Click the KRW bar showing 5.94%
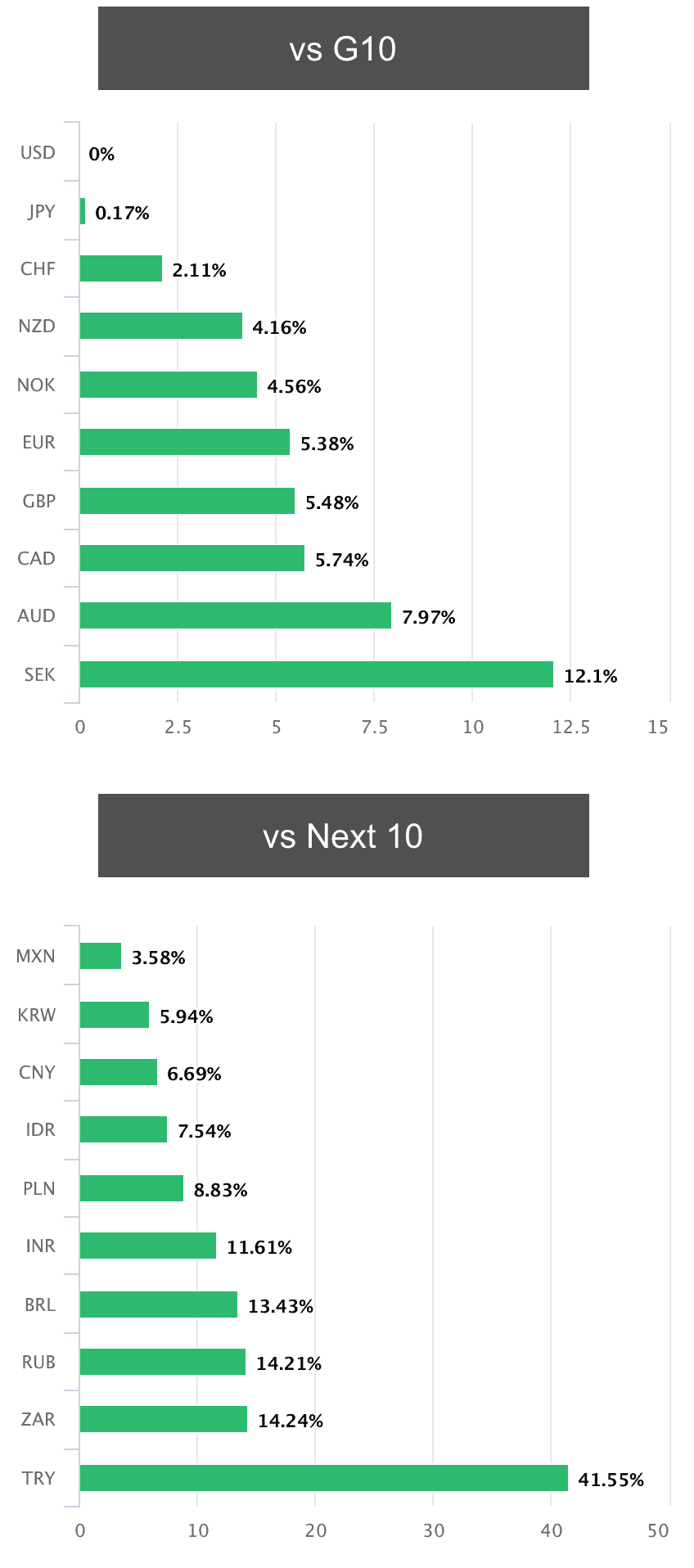The width and height of the screenshot is (694, 1568). click(x=115, y=1015)
